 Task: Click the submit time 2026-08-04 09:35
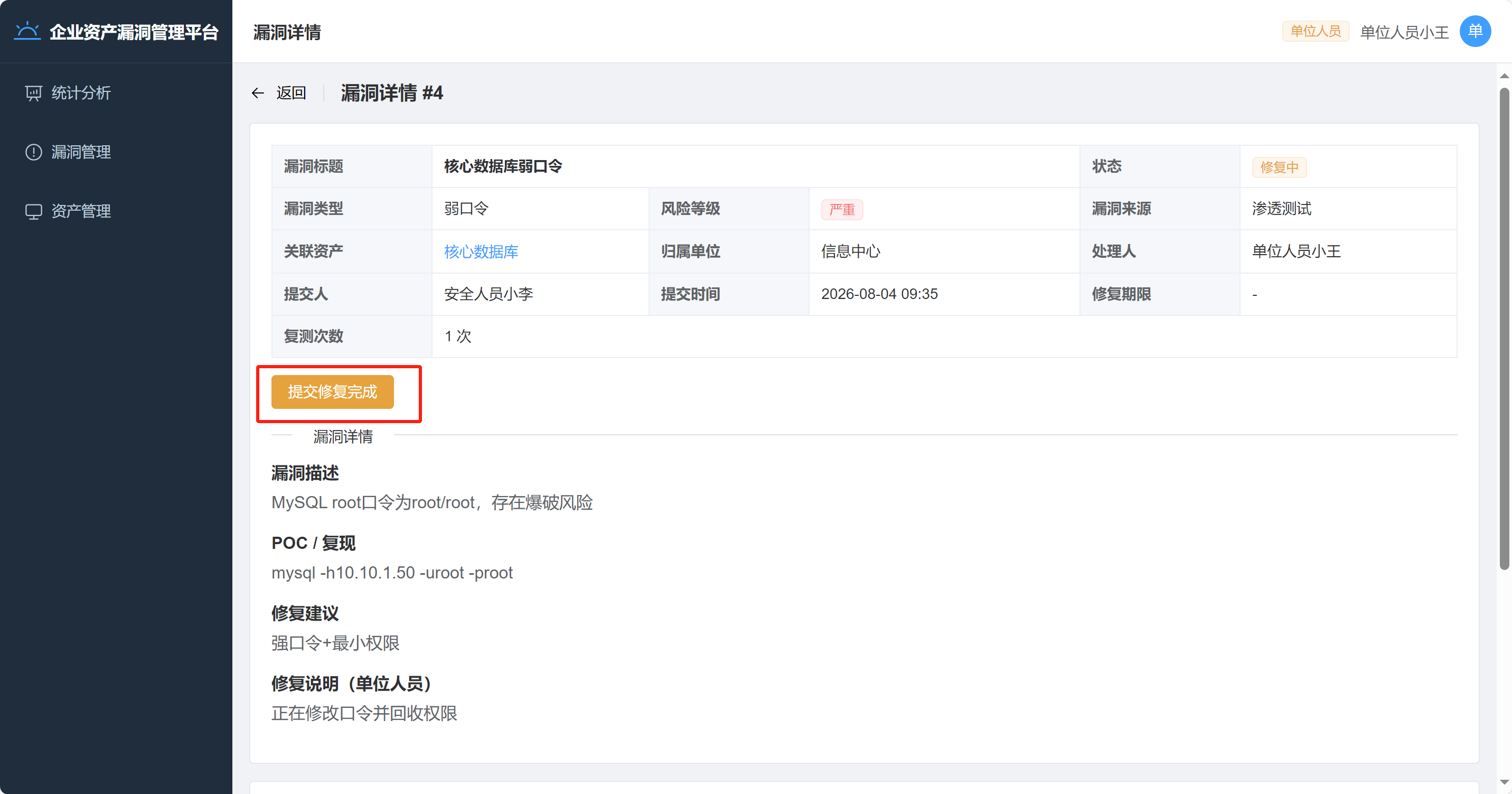tap(879, 294)
